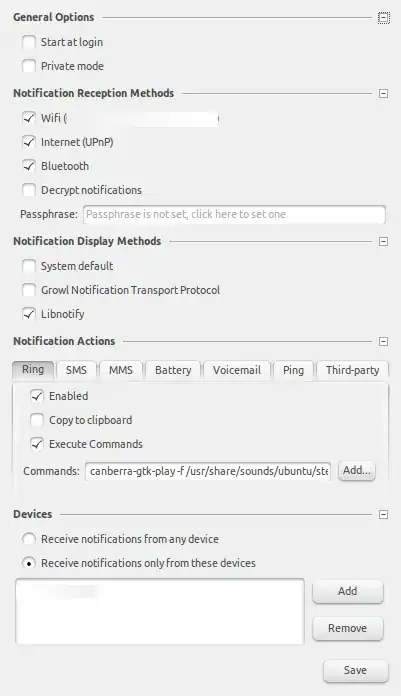Collapse the Notification Reception Methods section

point(383,94)
